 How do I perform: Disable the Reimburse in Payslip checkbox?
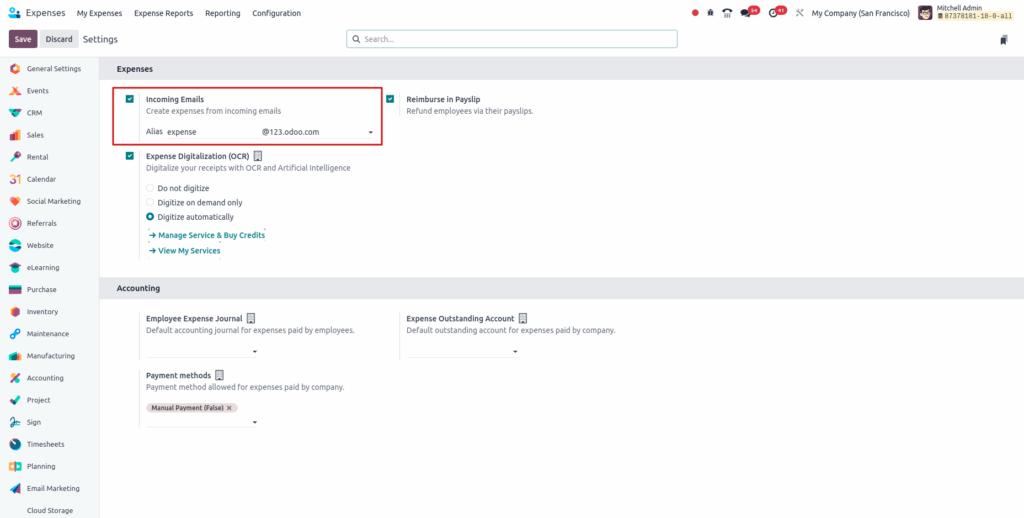coord(390,99)
